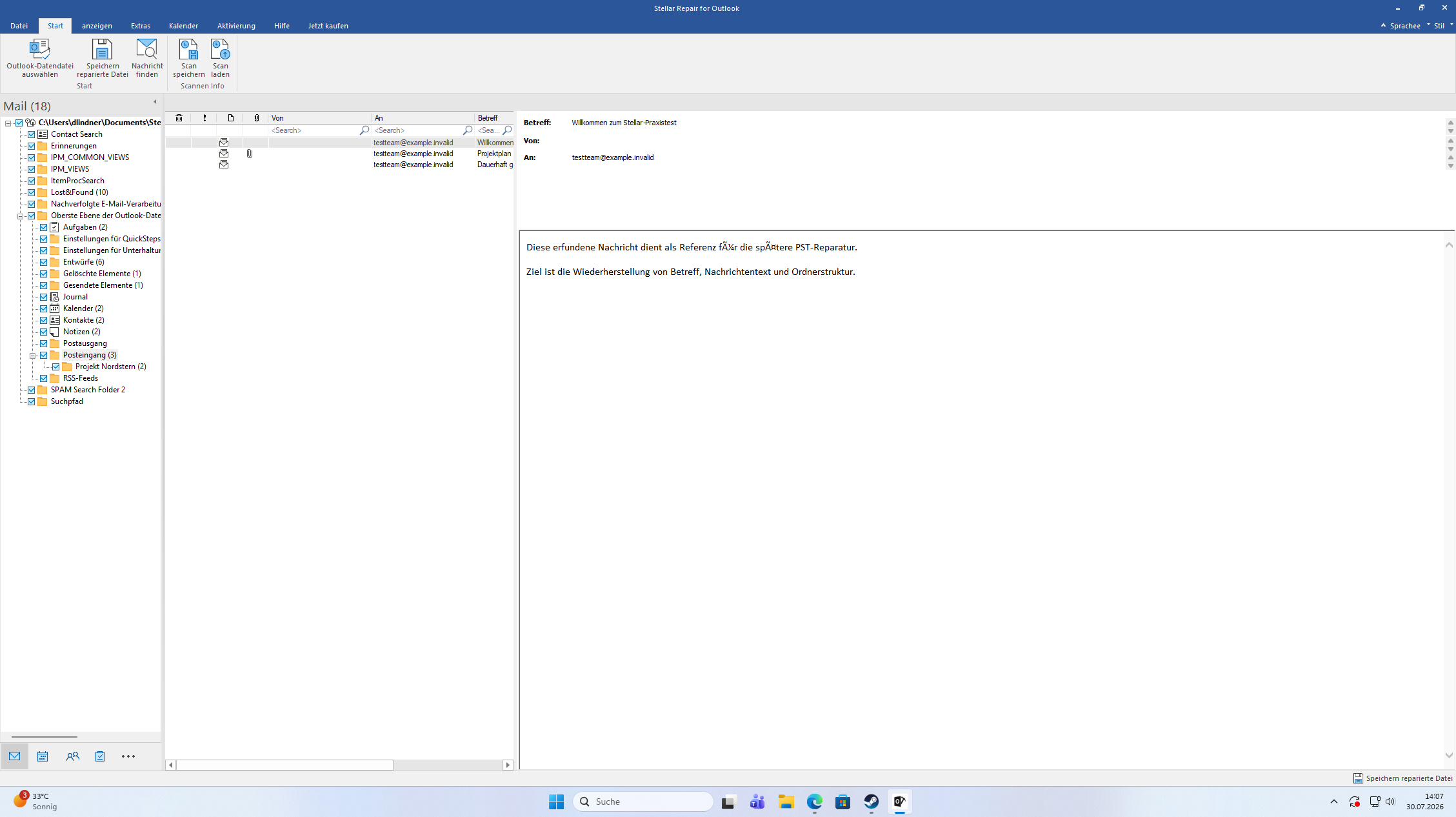Image resolution: width=1456 pixels, height=817 pixels.
Task: Collapse the Mail folder pane arrow
Action: tap(155, 102)
